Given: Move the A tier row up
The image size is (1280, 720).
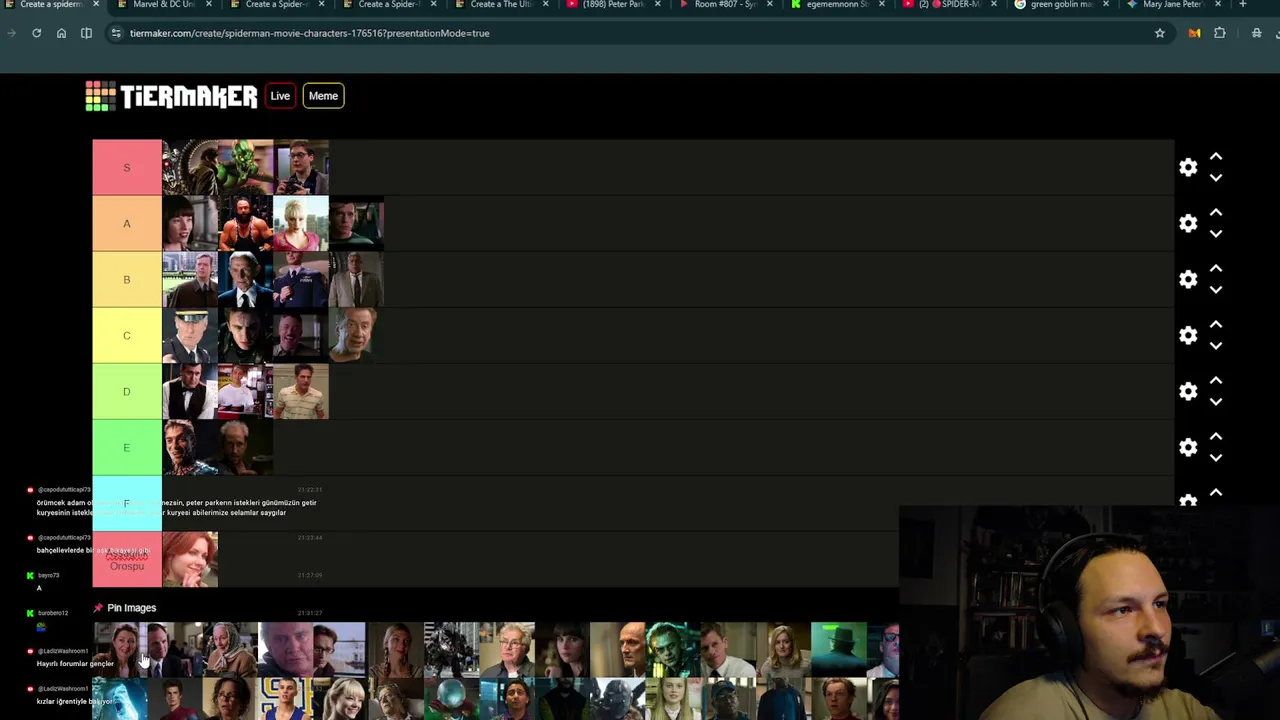Looking at the screenshot, I should coord(1216,213).
